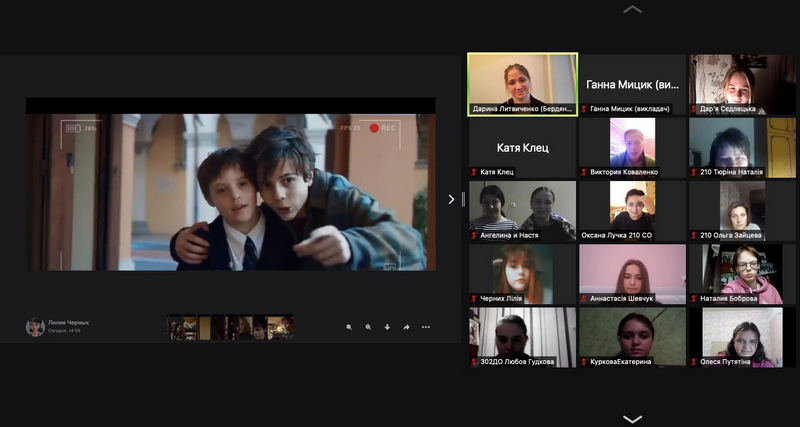800x427 pixels.
Task: Click muted mic icon for 210 Ольга Зайцева
Action: pyautogui.click(x=694, y=236)
